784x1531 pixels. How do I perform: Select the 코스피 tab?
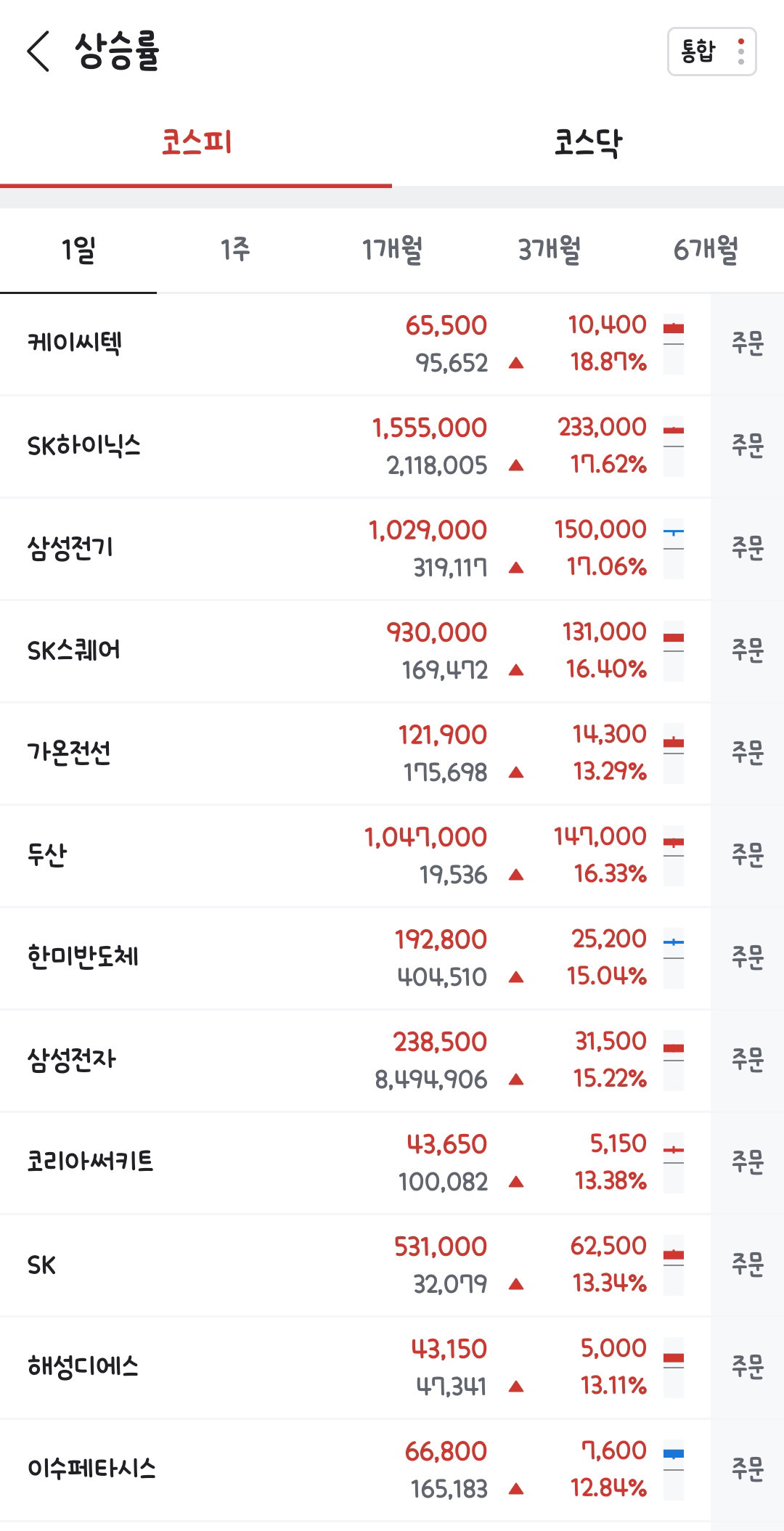[196, 142]
